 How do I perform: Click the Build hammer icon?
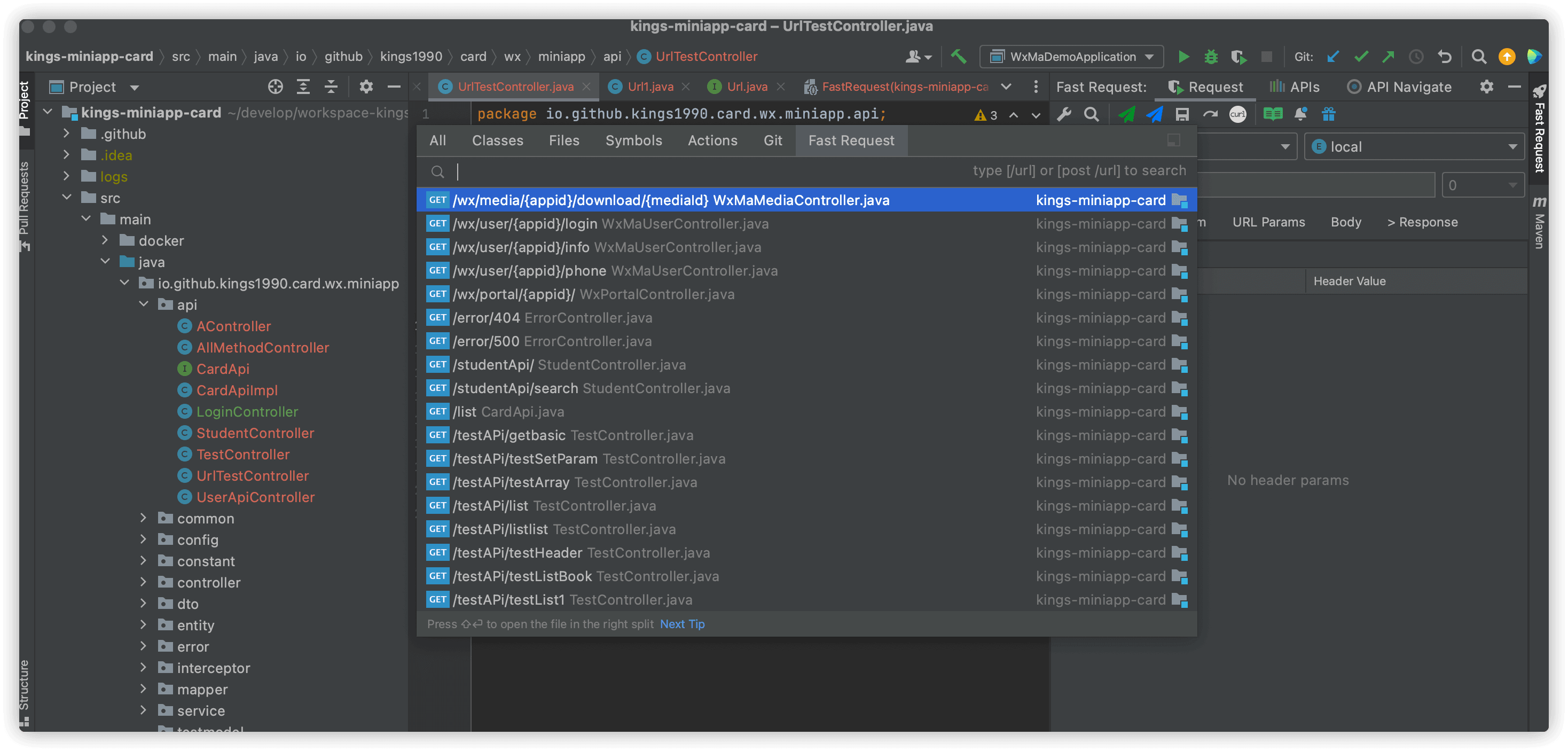958,57
